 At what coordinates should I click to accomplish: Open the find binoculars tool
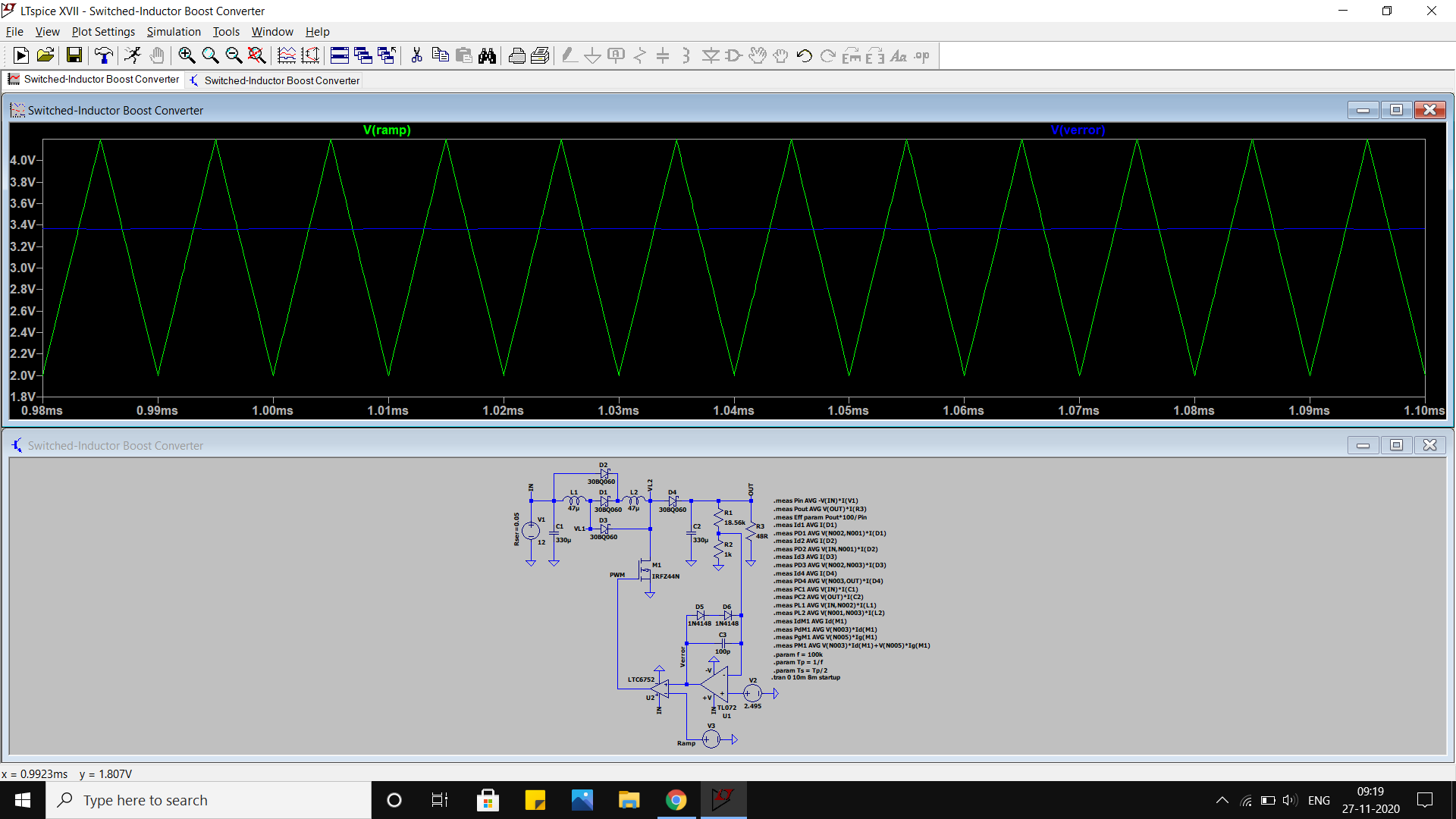487,55
